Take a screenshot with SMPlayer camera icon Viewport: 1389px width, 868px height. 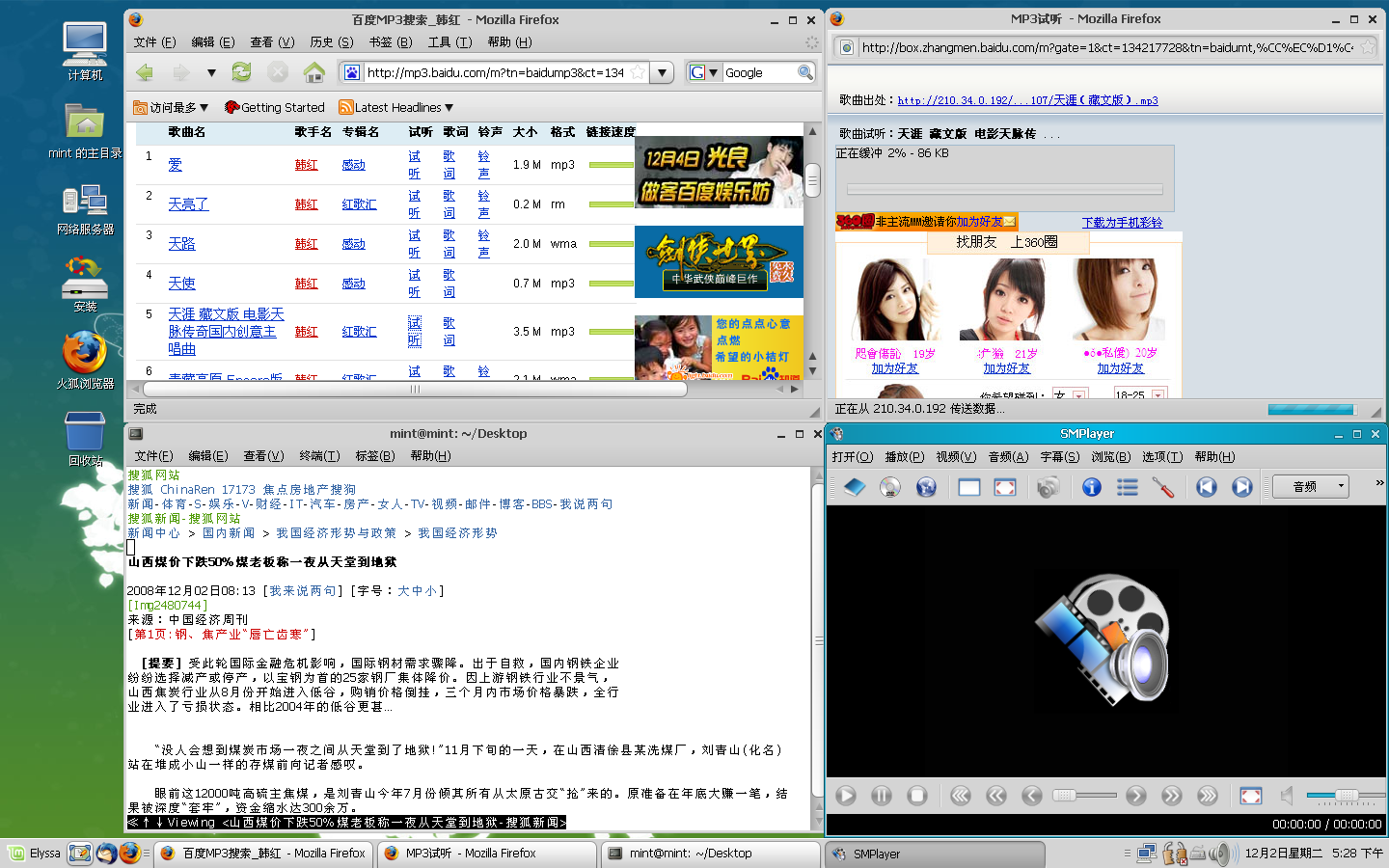tap(1048, 487)
